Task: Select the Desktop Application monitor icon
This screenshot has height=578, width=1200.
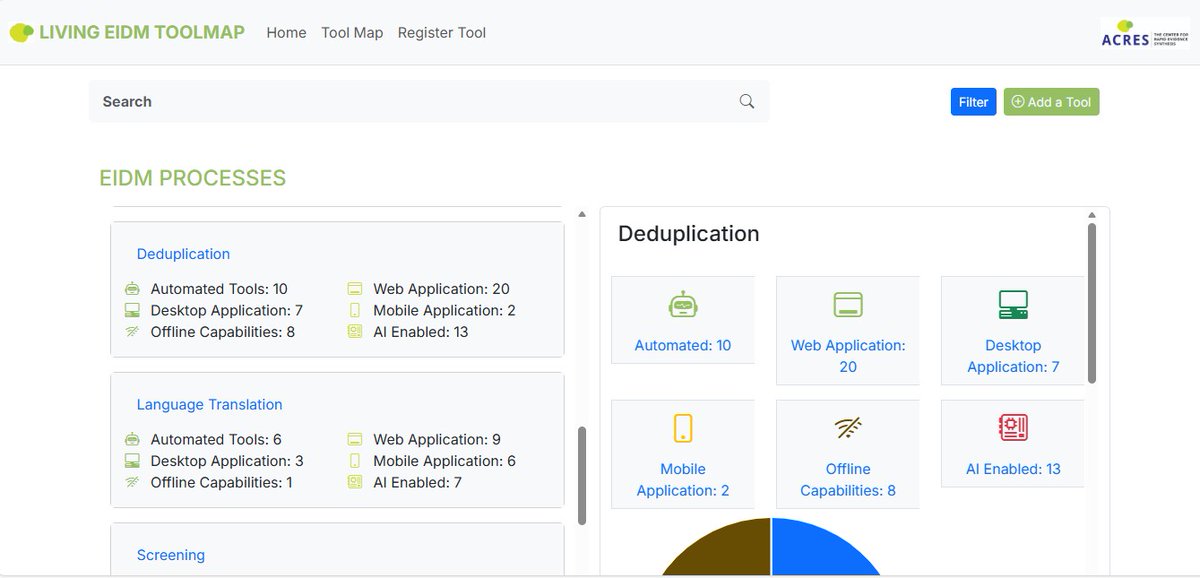Action: [x=1012, y=304]
